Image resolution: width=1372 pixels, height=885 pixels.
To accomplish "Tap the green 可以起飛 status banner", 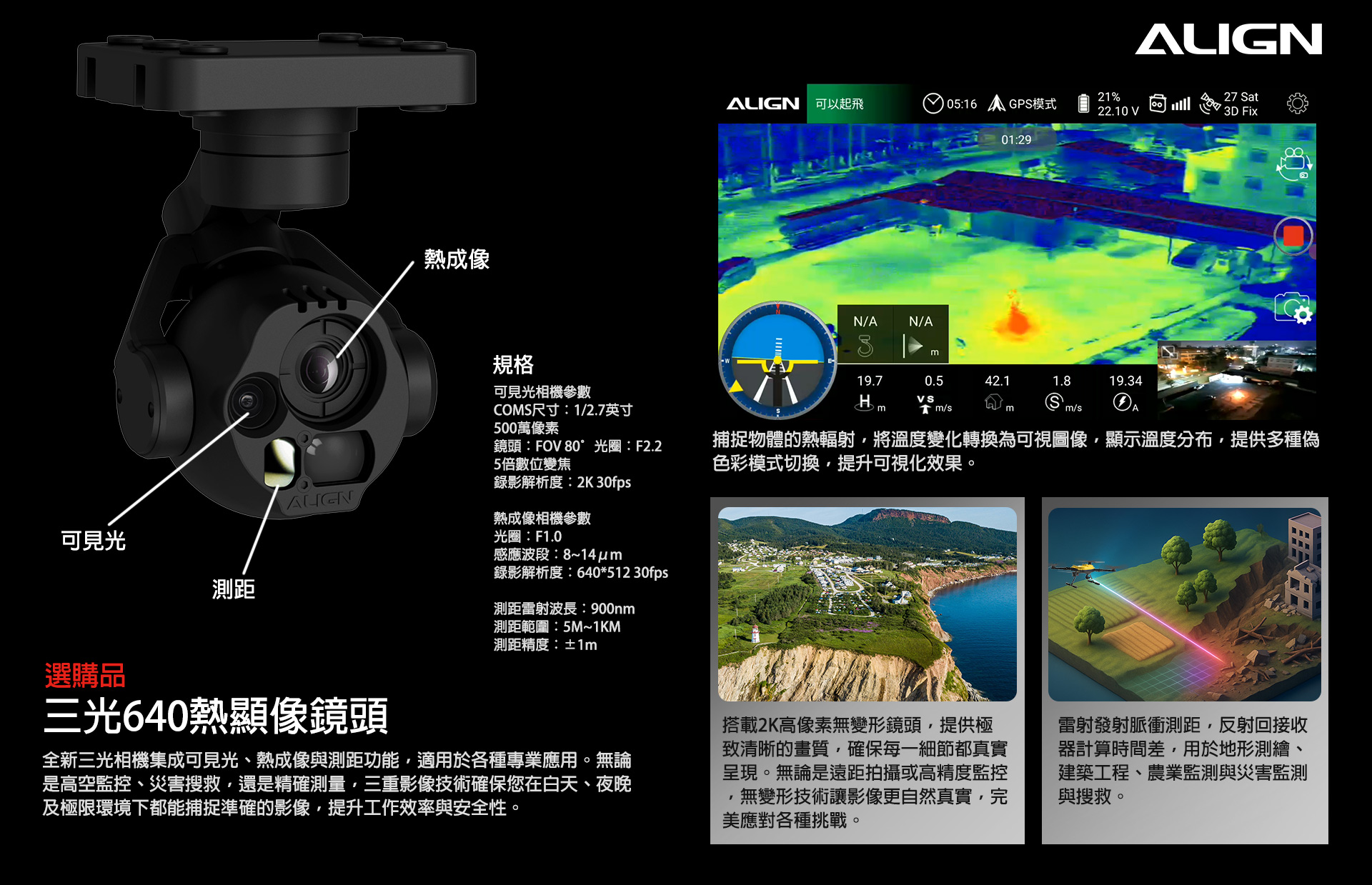I will tap(859, 104).
